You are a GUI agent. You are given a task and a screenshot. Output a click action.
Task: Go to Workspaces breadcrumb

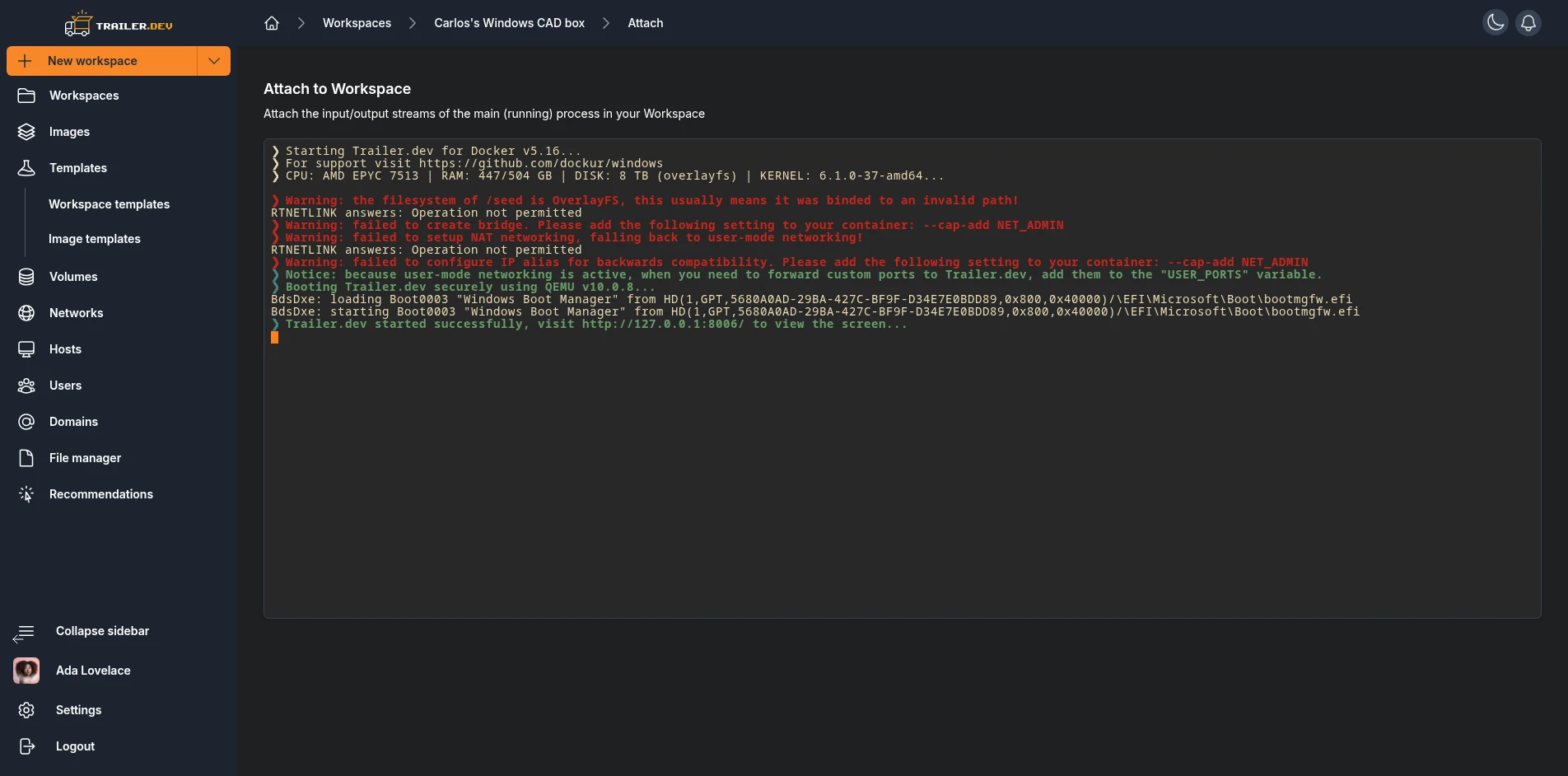[x=357, y=23]
